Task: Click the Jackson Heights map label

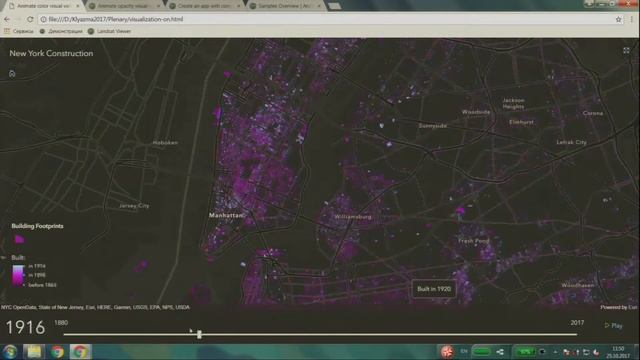Action: pos(513,103)
